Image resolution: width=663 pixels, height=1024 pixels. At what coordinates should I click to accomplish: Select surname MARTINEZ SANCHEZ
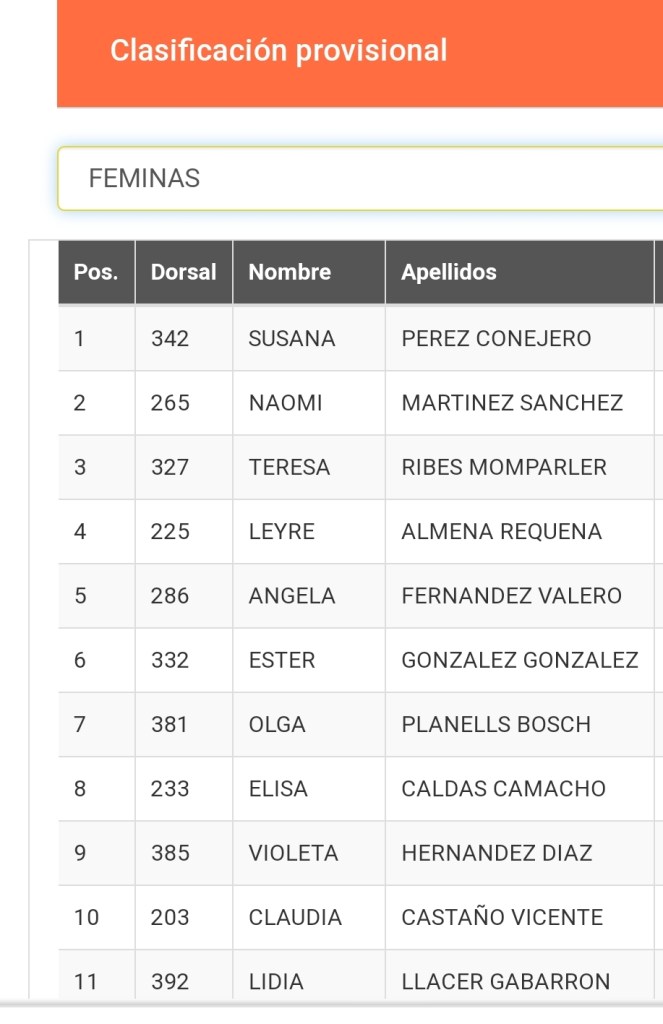click(x=512, y=403)
